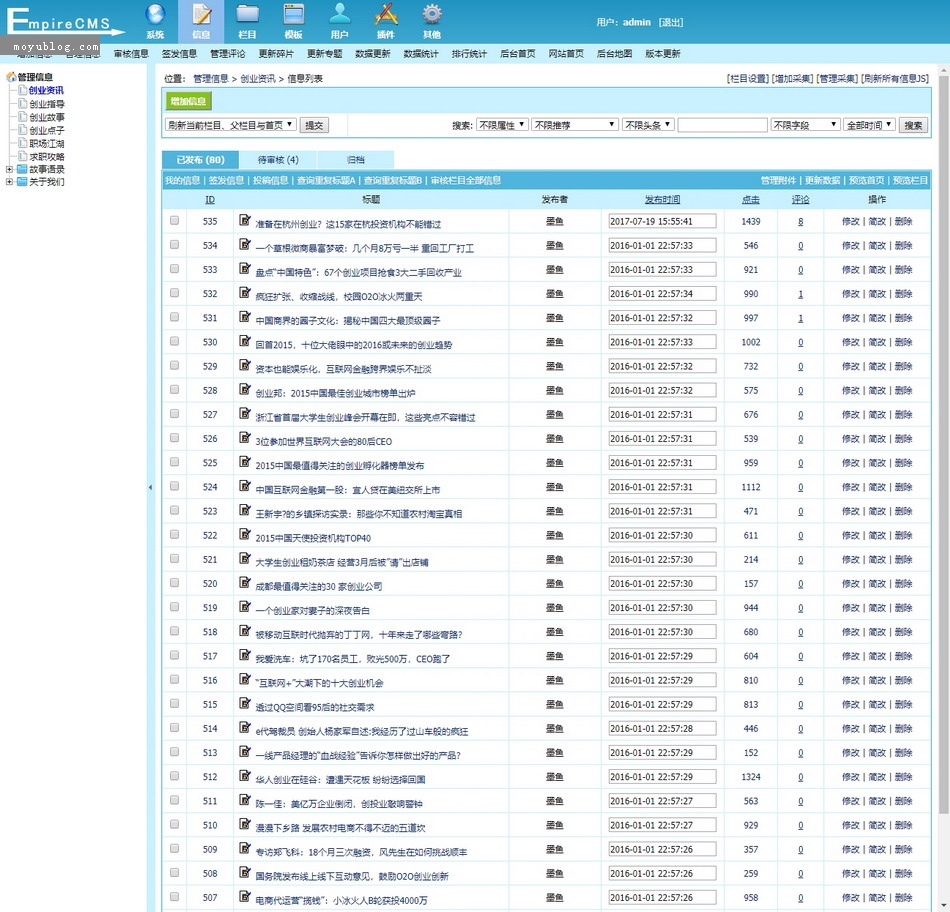Click the folder icon beside 关于我们
The image size is (950, 912).
pos(22,182)
